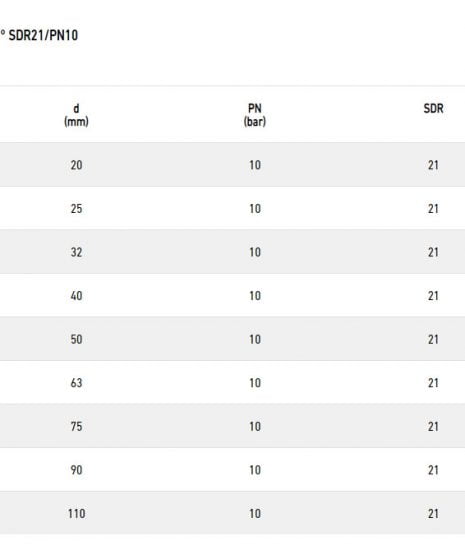
Task: Select PN value in the 110 mm row
Action: 255,514
